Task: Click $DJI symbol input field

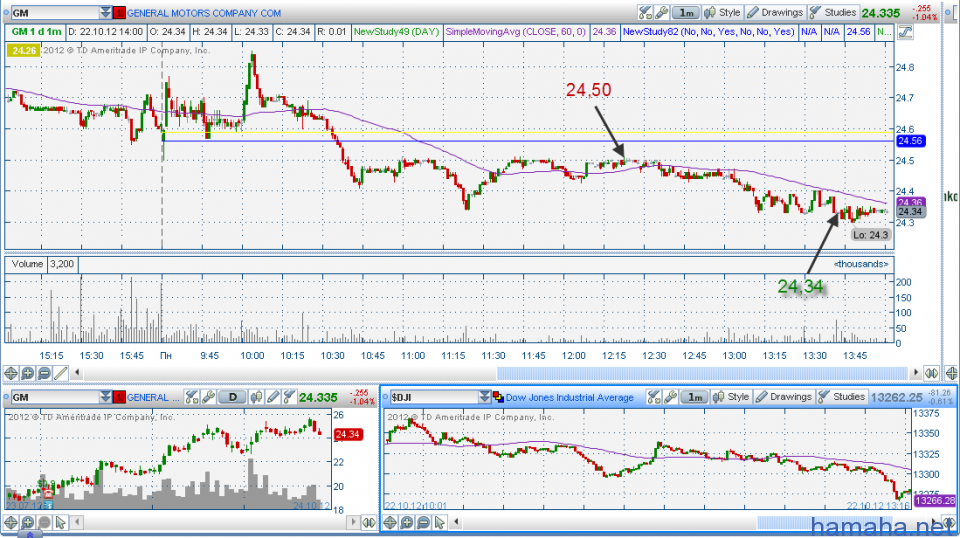Action: (x=434, y=397)
